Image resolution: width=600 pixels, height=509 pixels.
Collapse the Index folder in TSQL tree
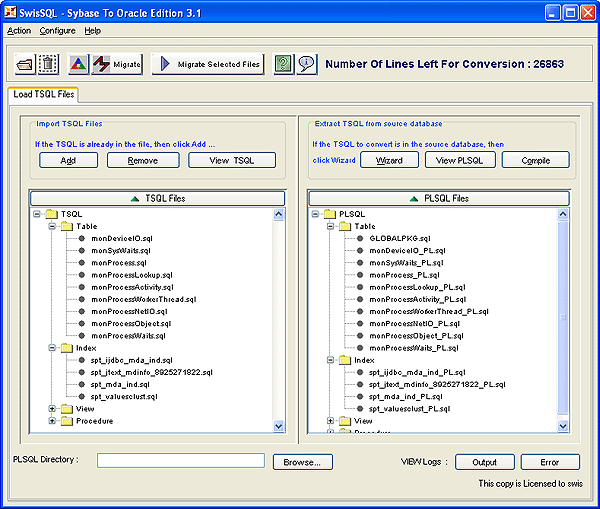coord(52,348)
